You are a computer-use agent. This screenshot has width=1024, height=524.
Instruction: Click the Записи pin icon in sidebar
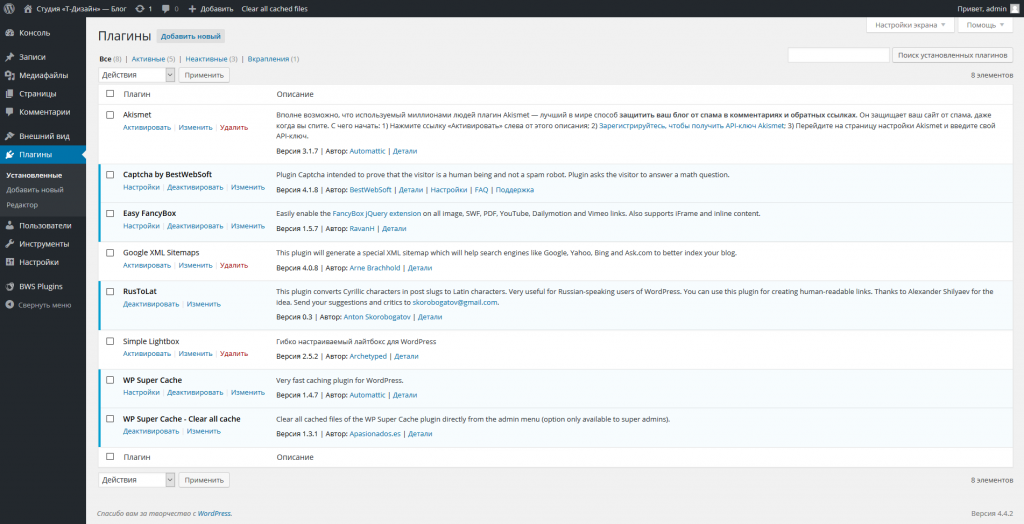(9, 57)
